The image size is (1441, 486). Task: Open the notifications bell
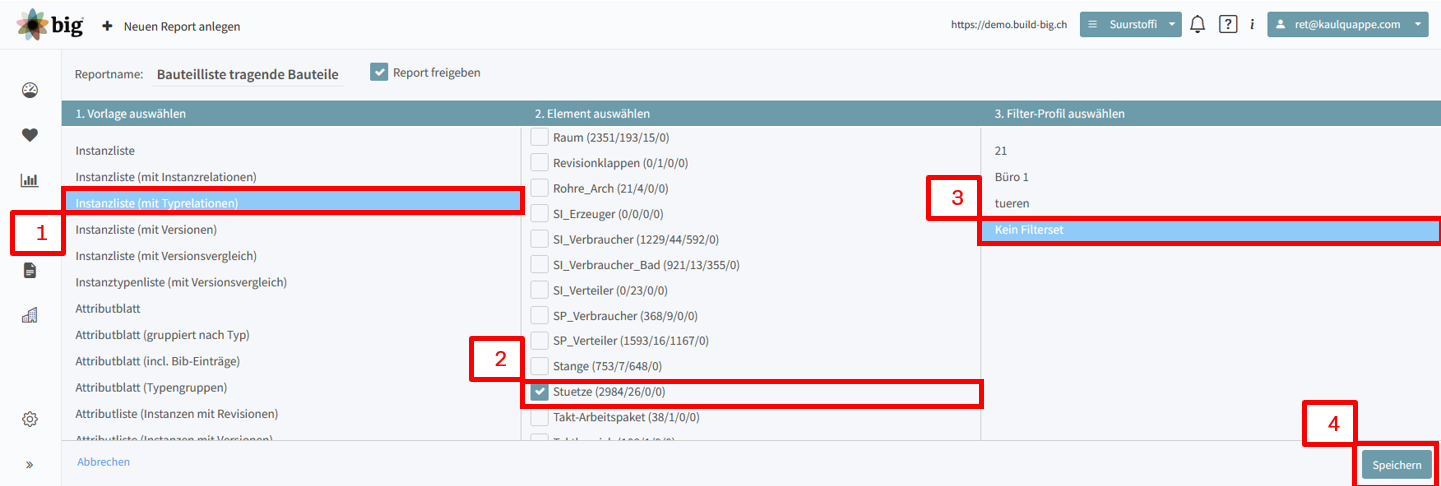click(1198, 24)
